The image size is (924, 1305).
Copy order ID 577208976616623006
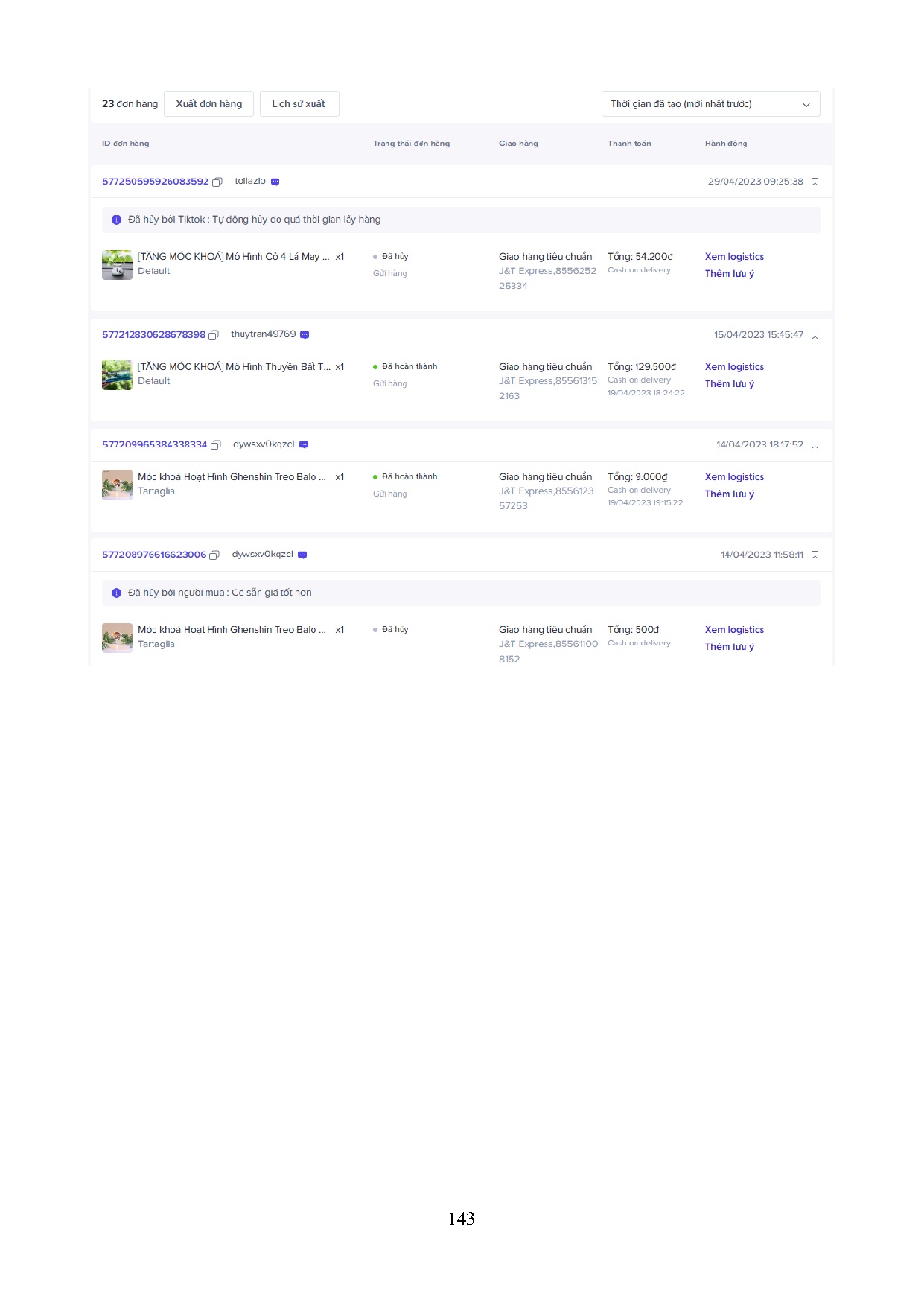(x=214, y=555)
